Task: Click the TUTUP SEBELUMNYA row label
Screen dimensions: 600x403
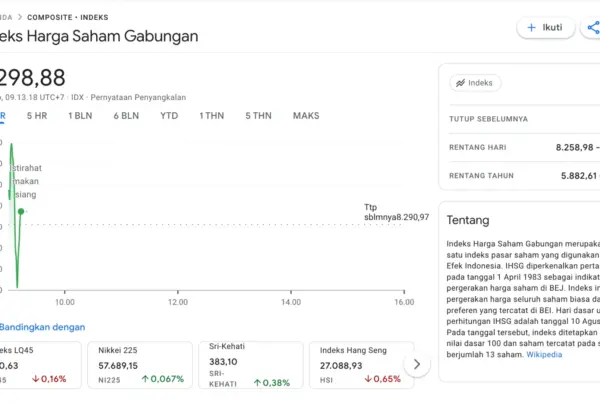Action: point(488,119)
